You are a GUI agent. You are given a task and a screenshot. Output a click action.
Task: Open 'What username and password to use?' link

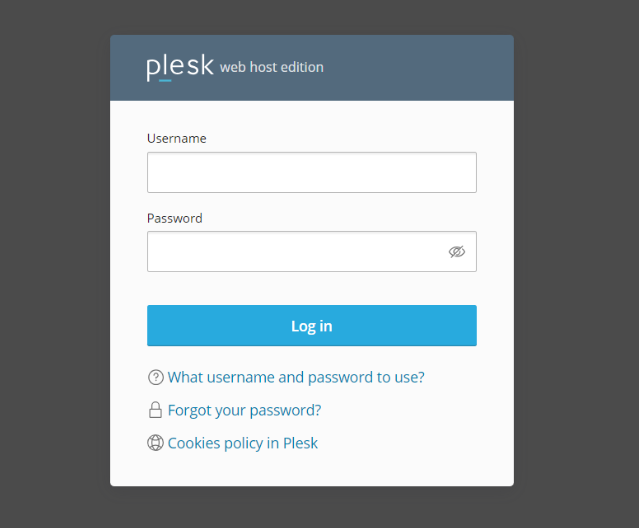(x=296, y=377)
